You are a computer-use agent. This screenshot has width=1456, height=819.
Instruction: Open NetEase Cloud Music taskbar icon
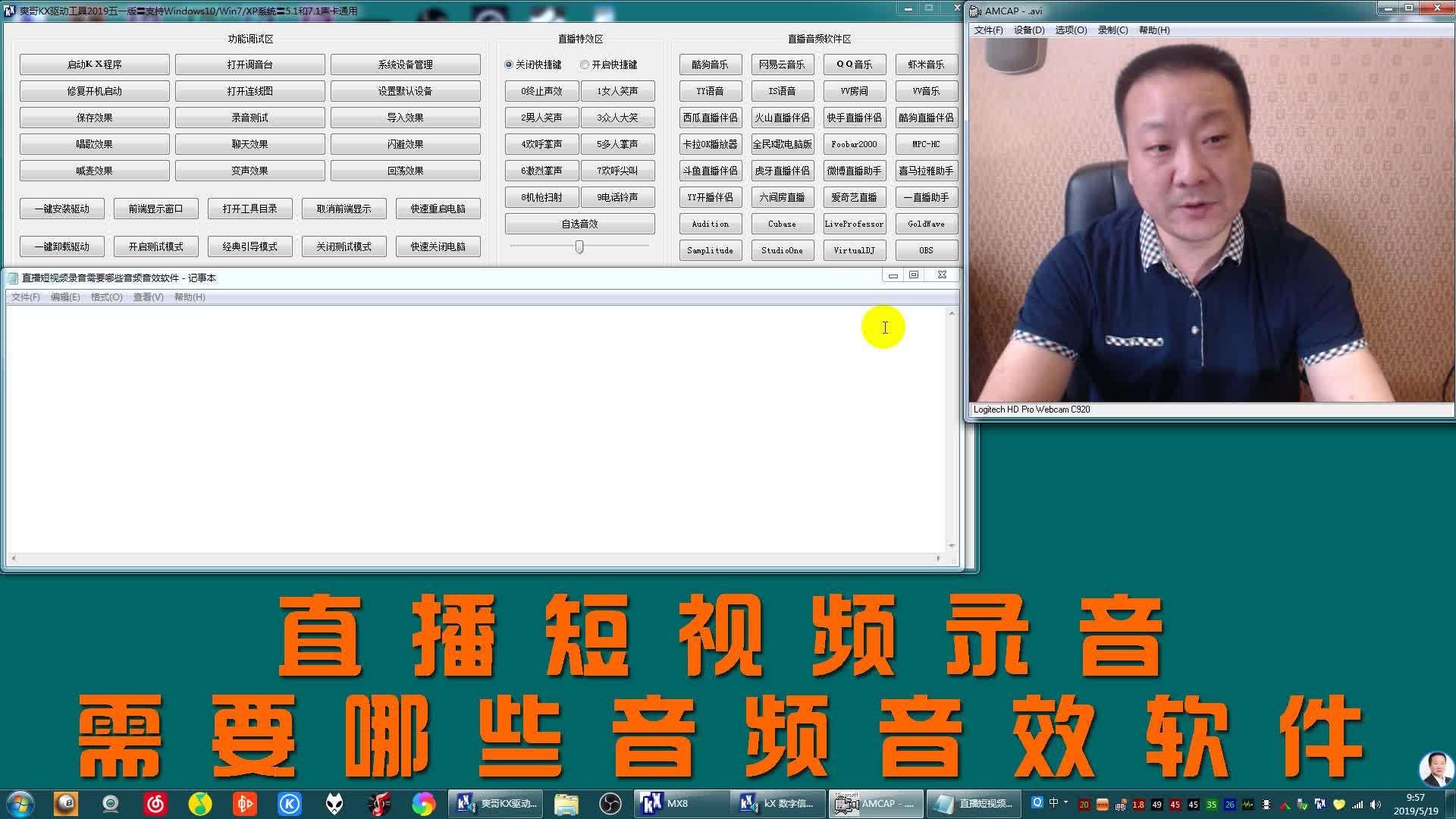point(155,804)
